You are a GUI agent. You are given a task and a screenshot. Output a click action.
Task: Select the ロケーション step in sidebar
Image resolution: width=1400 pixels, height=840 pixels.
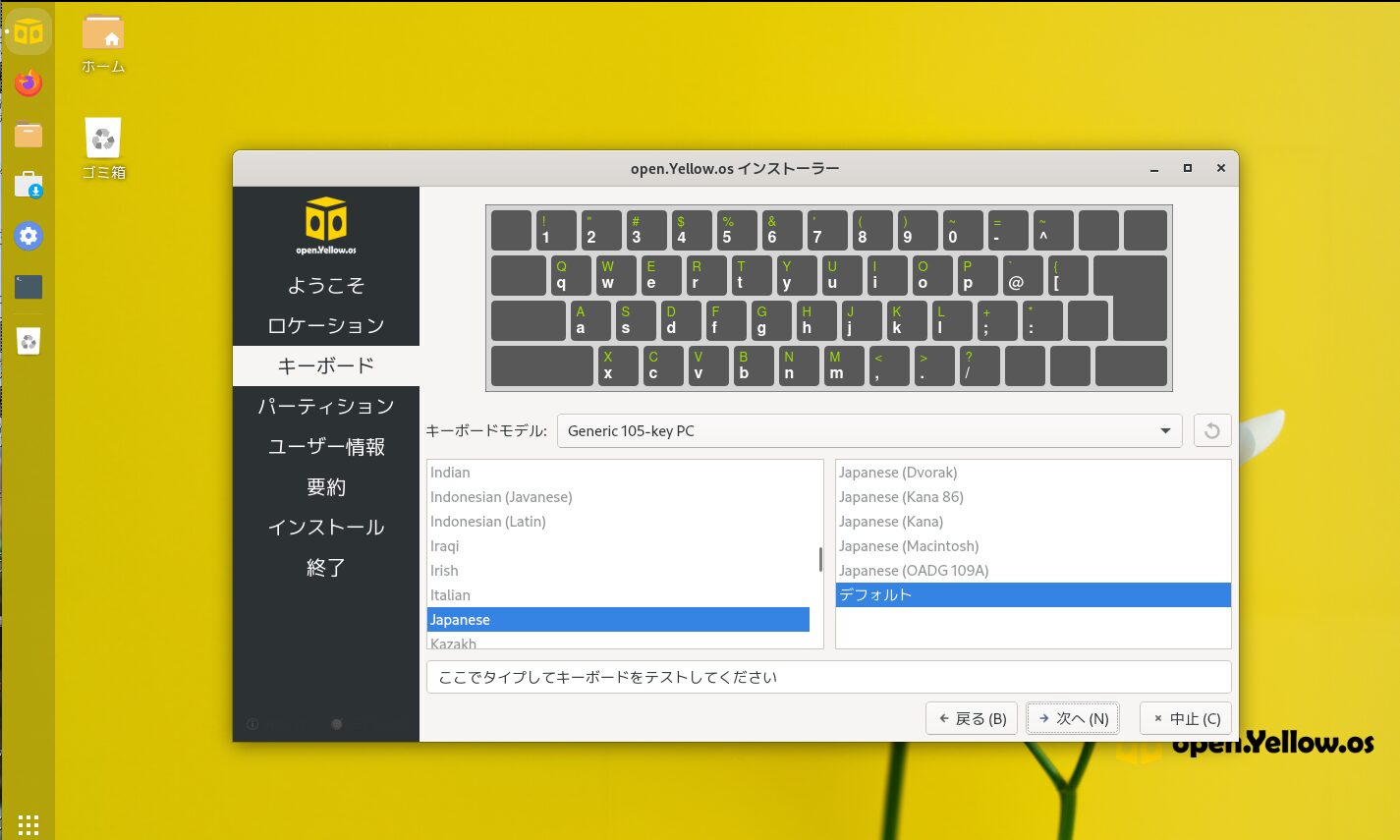click(x=326, y=325)
